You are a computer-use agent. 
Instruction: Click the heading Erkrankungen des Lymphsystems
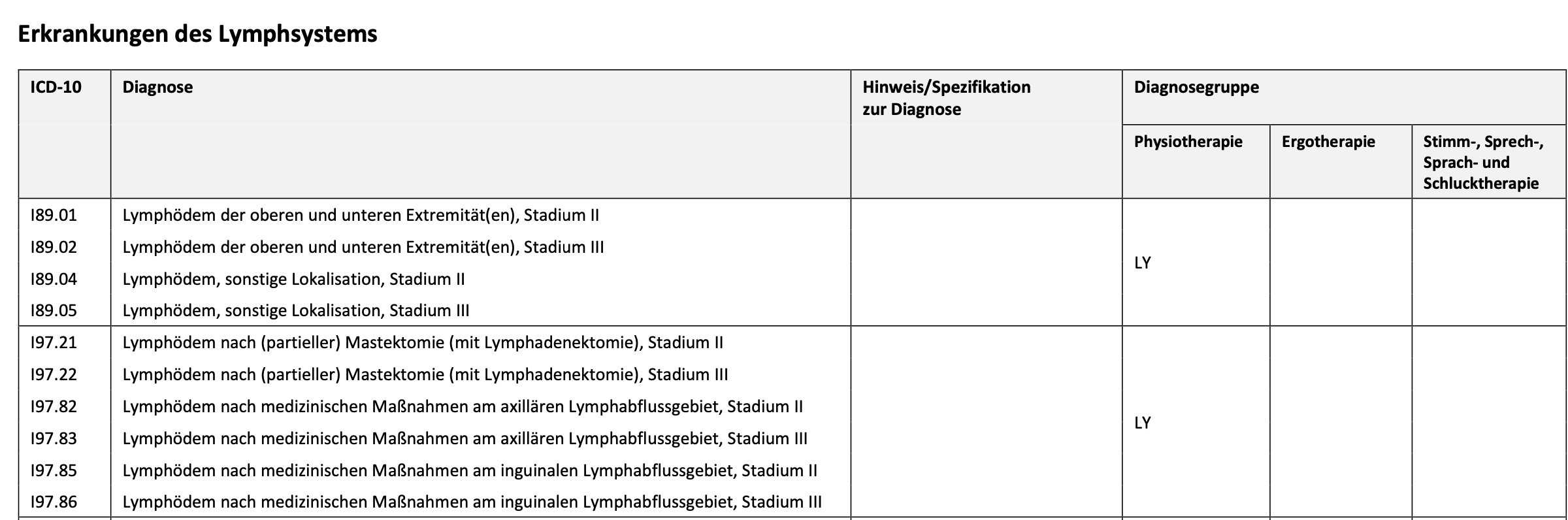click(197, 34)
